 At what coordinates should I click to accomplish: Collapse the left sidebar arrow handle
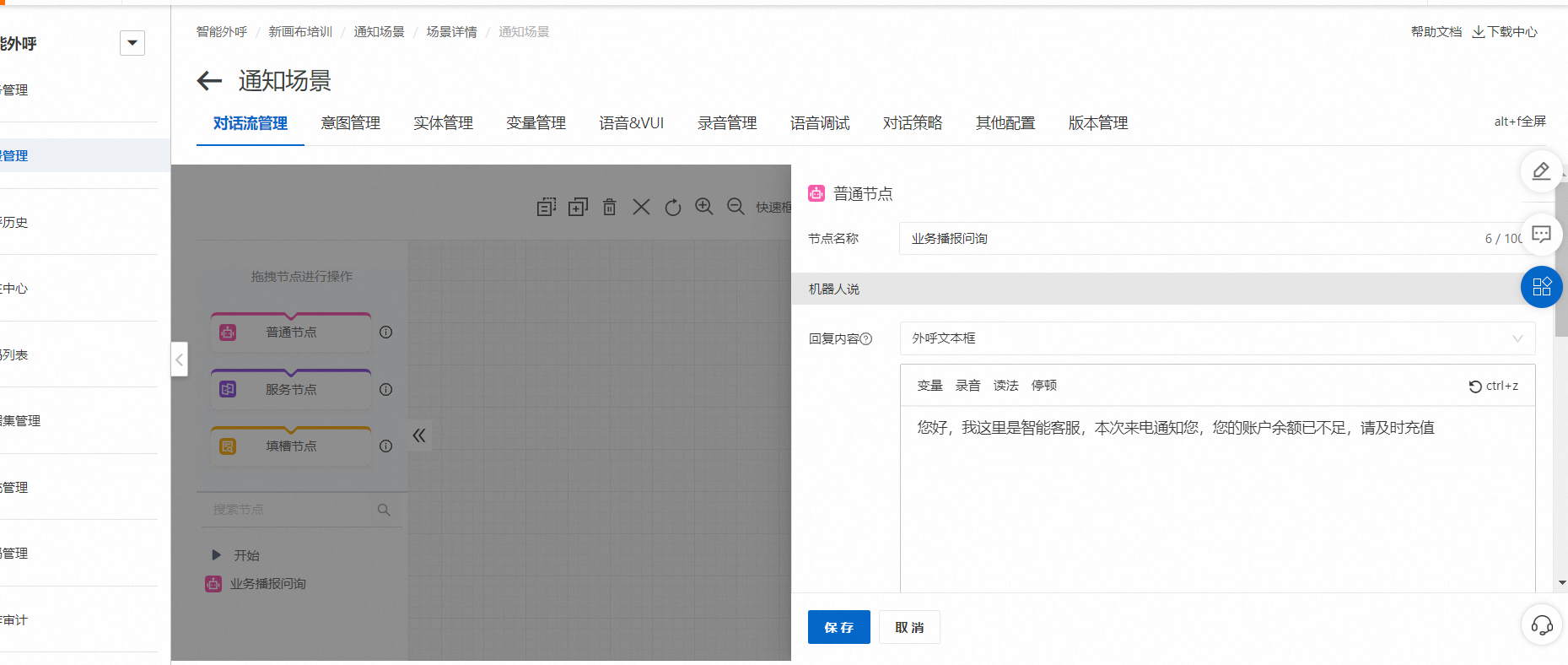tap(179, 360)
